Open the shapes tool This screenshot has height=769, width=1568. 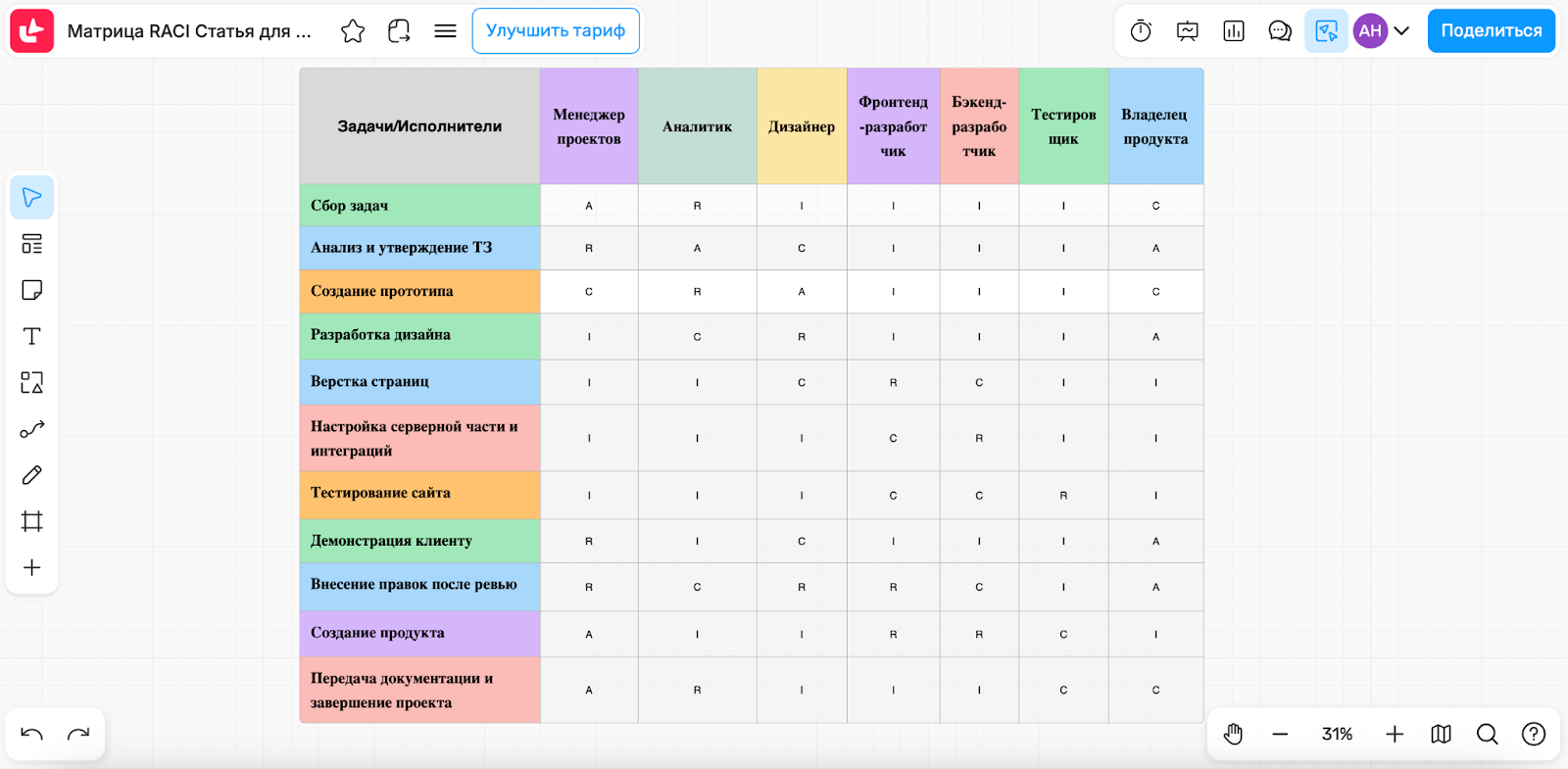click(31, 382)
